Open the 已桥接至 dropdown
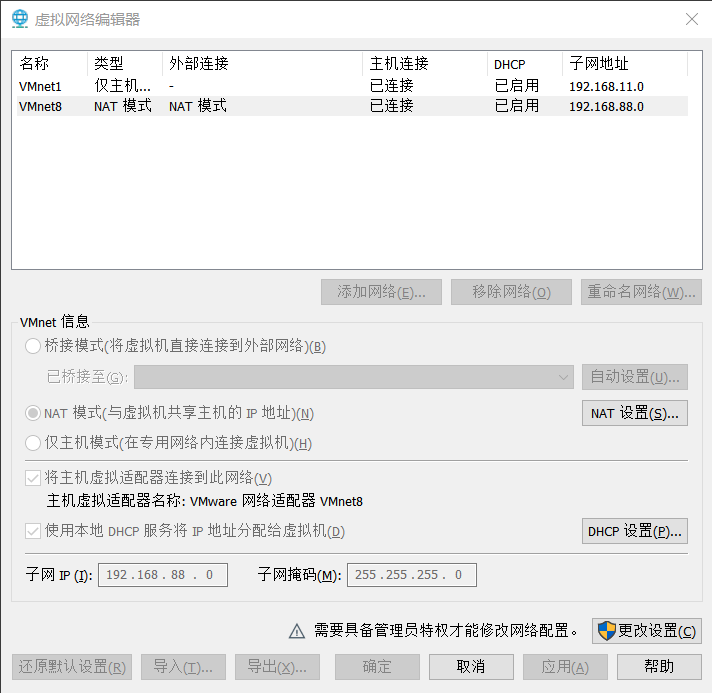Screen dimensions: 712x693 pos(354,377)
